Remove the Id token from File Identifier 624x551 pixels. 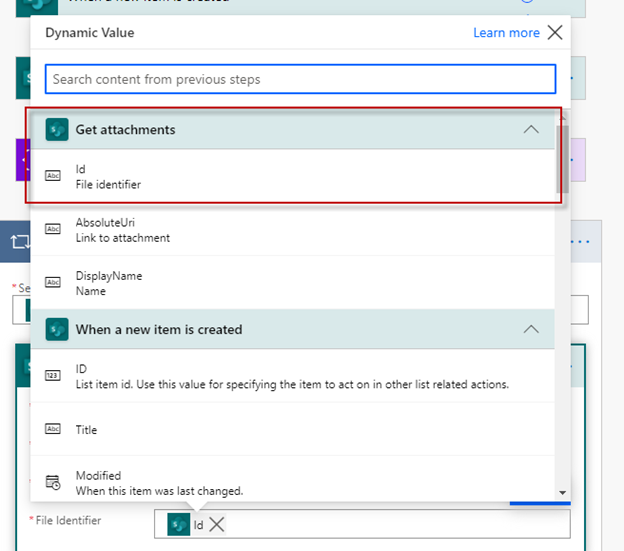click(x=216, y=524)
